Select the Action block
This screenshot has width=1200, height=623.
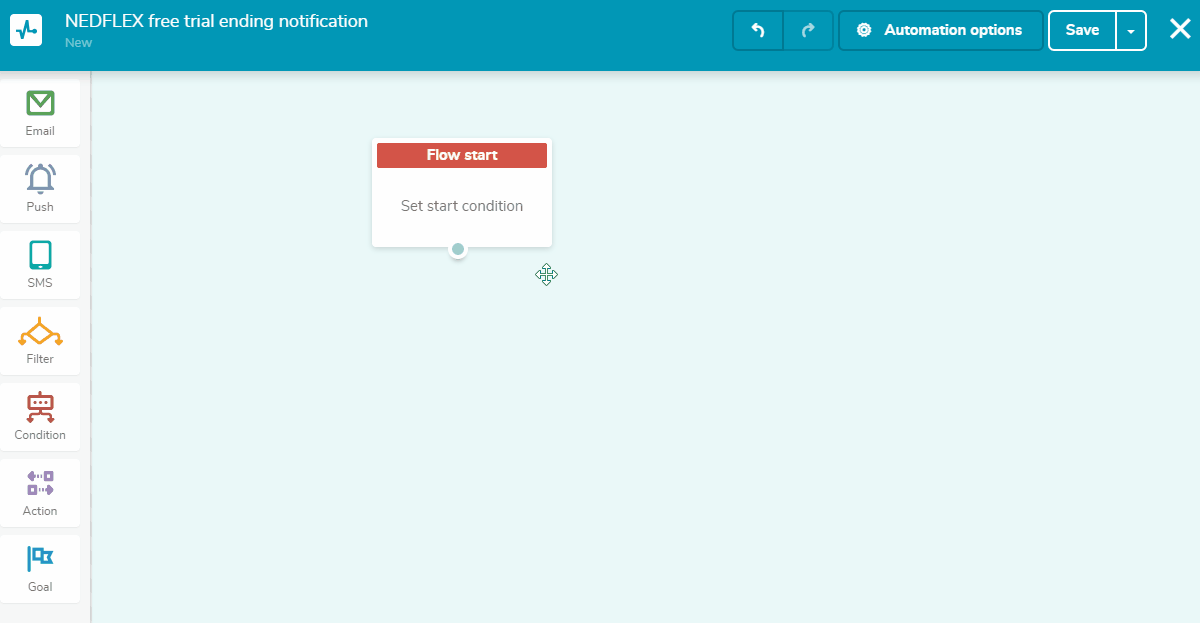click(x=40, y=492)
